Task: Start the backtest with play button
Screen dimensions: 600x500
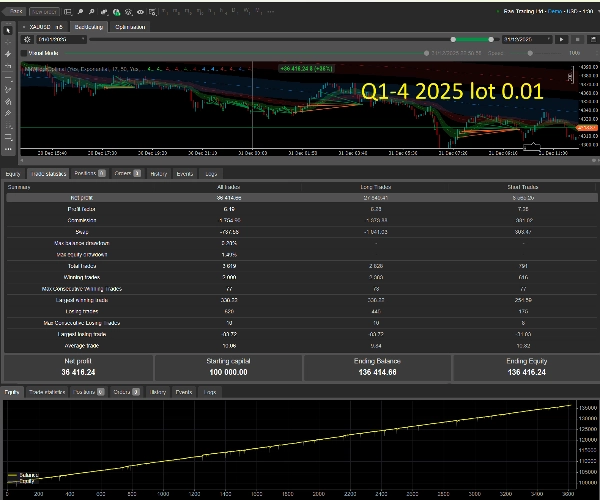Action: [x=561, y=39]
